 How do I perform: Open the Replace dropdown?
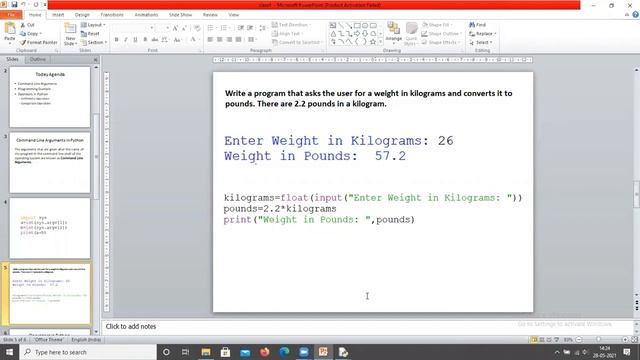[x=482, y=33]
